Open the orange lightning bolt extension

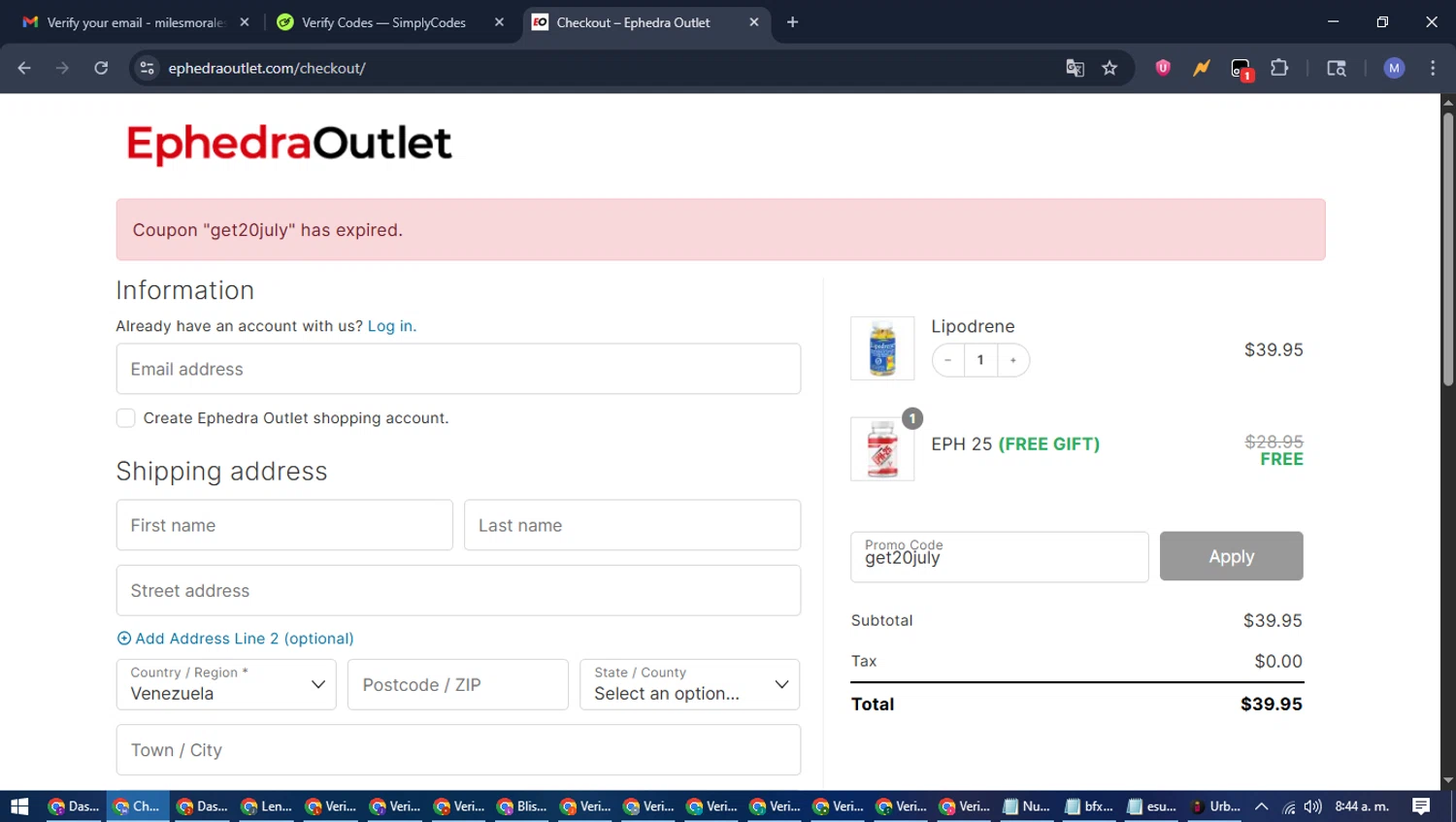point(1202,68)
